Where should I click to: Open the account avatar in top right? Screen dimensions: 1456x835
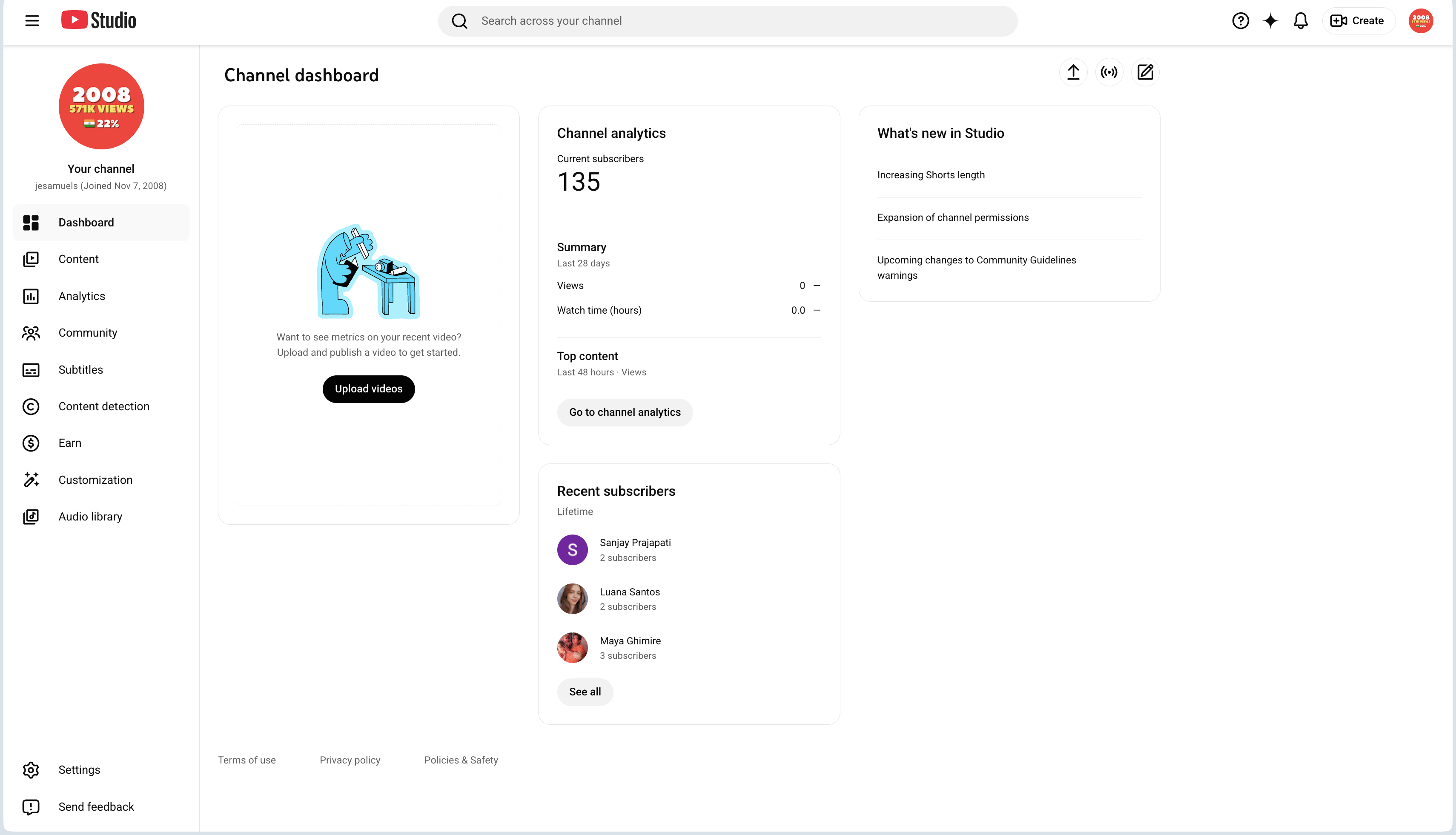(x=1420, y=21)
